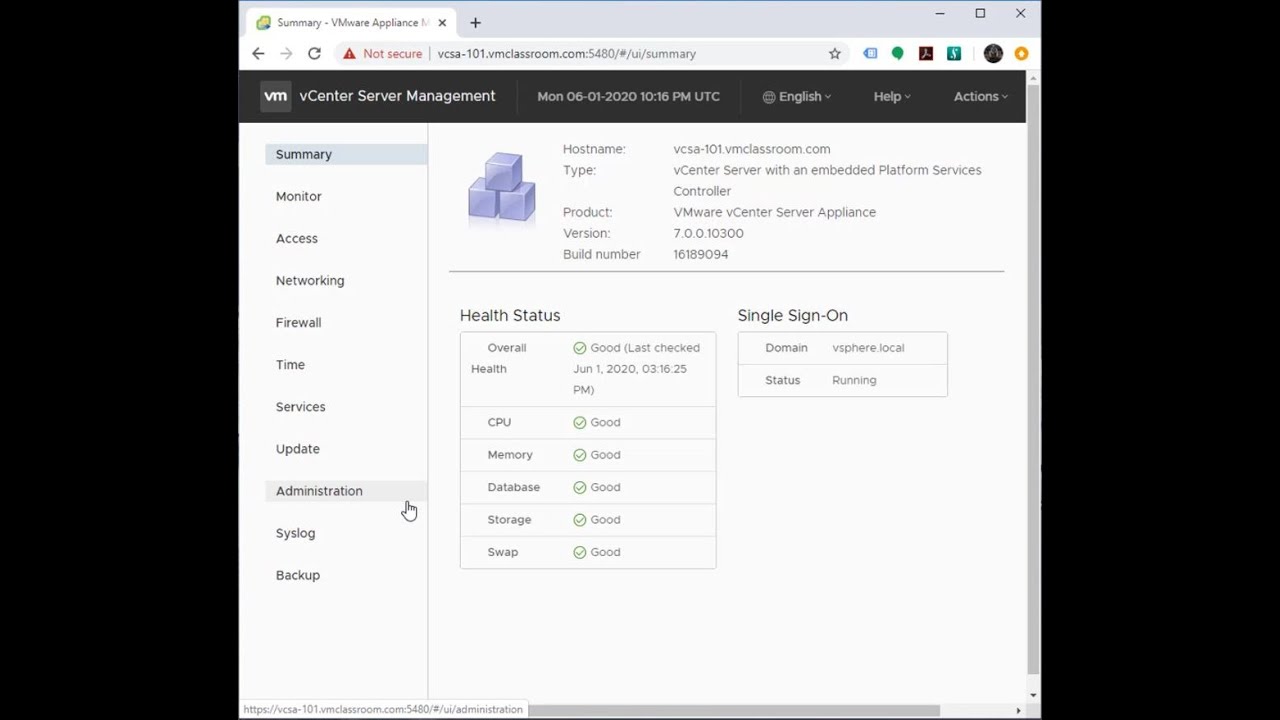The width and height of the screenshot is (1280, 720).
Task: Click the green S extension icon
Action: [954, 54]
